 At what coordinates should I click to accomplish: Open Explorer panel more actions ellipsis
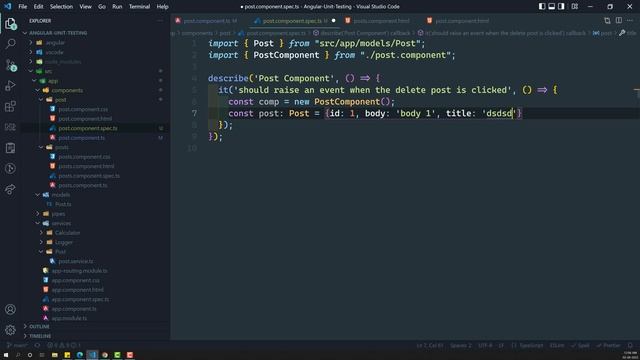(x=160, y=21)
